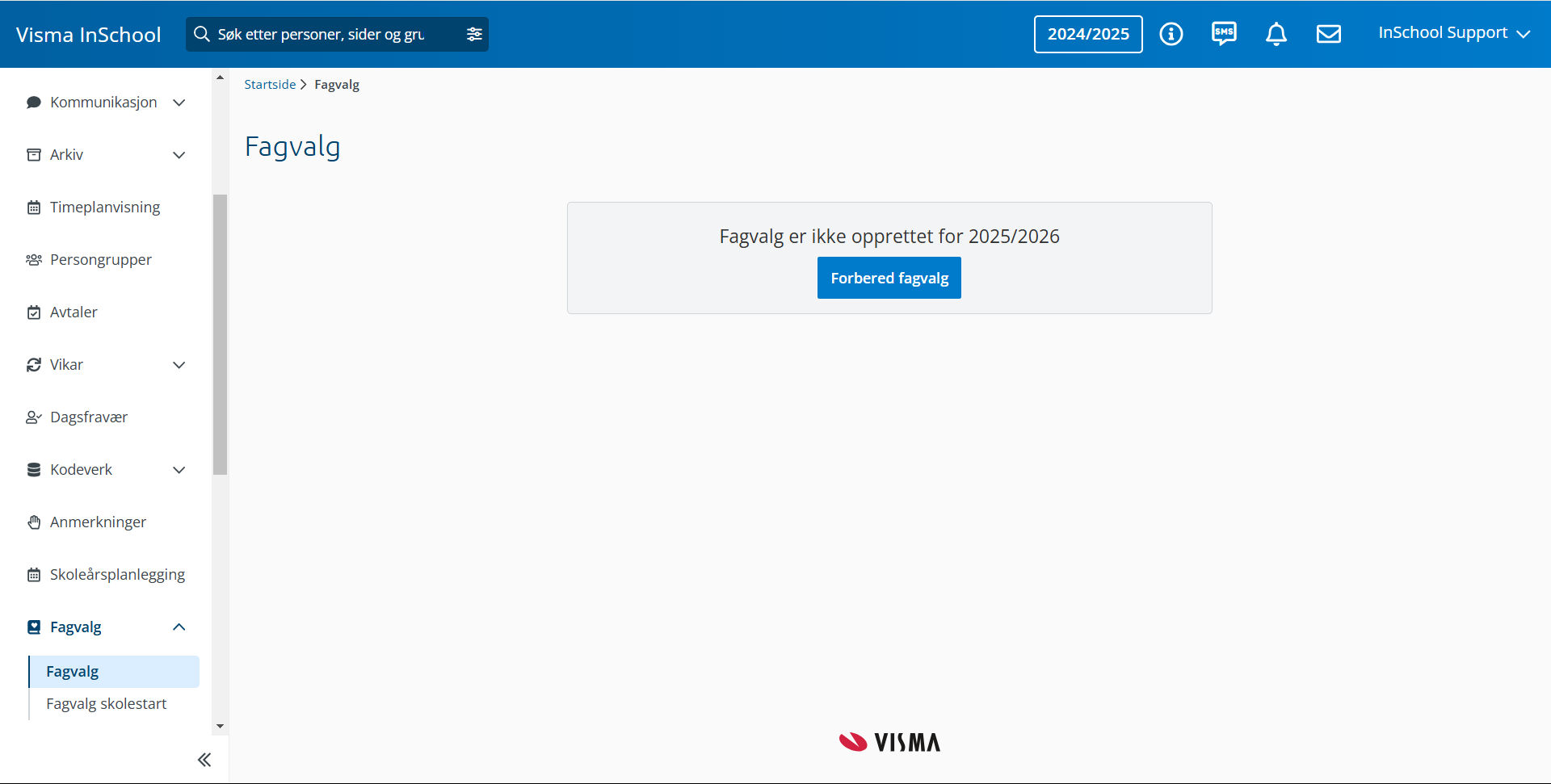This screenshot has height=784, width=1551.
Task: Open Persongrupper in the sidebar
Action: tap(101, 260)
